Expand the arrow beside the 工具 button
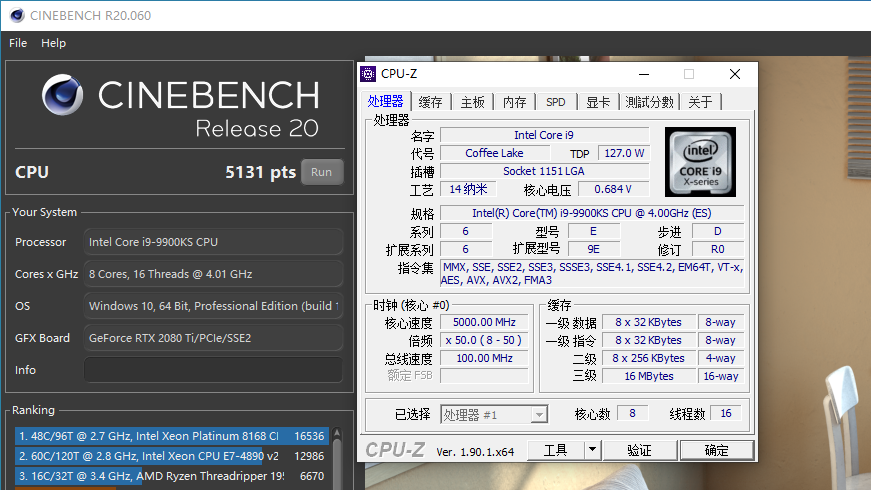 (592, 450)
